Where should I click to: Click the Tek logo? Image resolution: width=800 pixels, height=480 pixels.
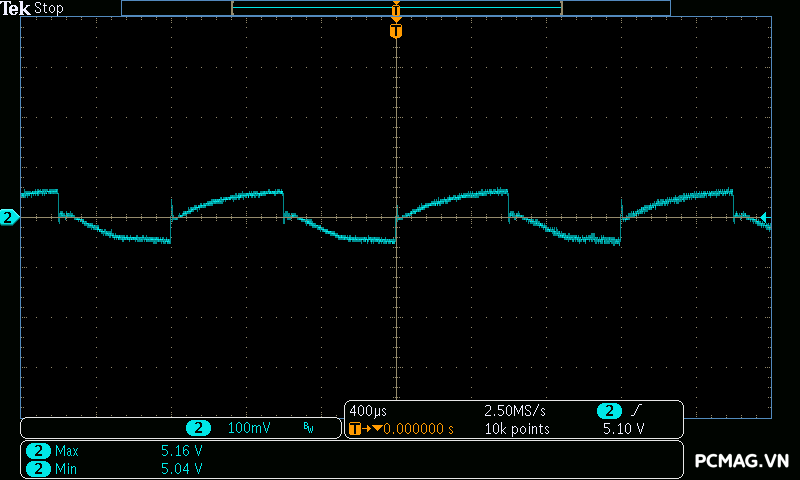tap(17, 8)
